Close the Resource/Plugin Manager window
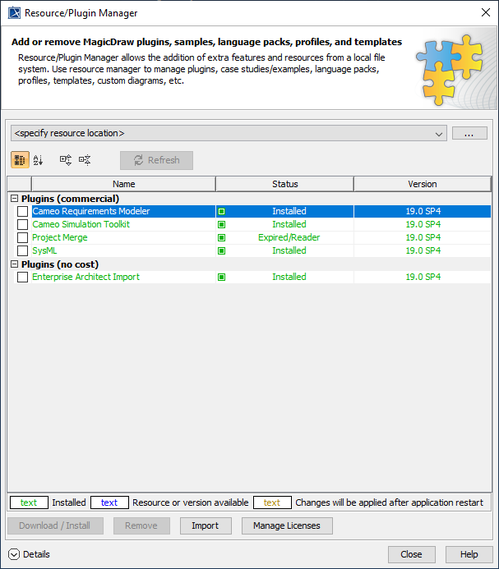499x569 pixels. (x=486, y=13)
